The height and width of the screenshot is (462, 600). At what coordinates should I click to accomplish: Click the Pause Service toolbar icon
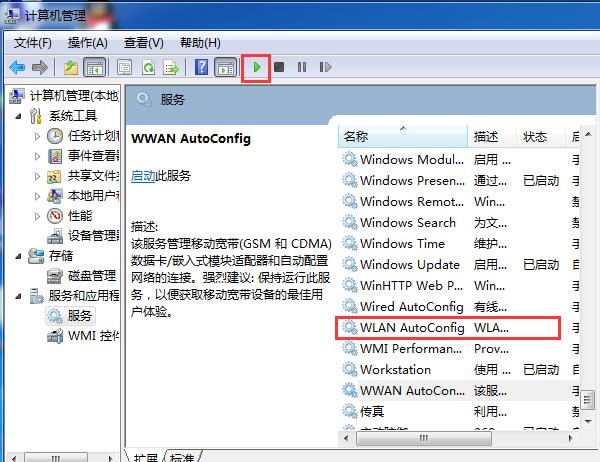tap(302, 67)
